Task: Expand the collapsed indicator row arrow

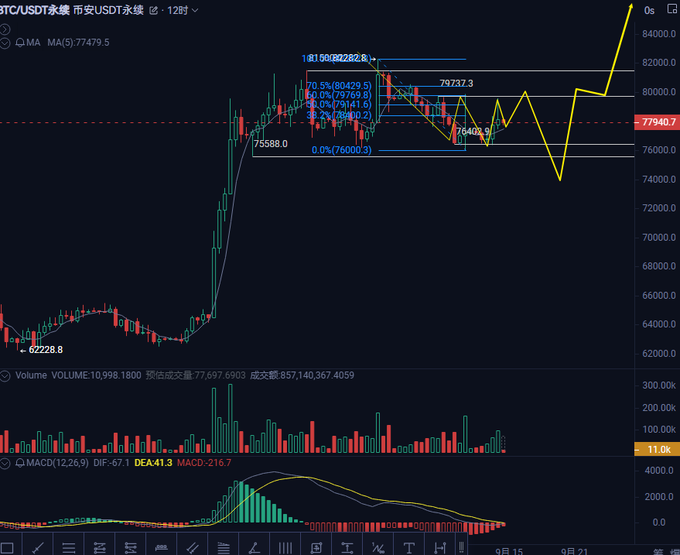Action: [x=4, y=29]
